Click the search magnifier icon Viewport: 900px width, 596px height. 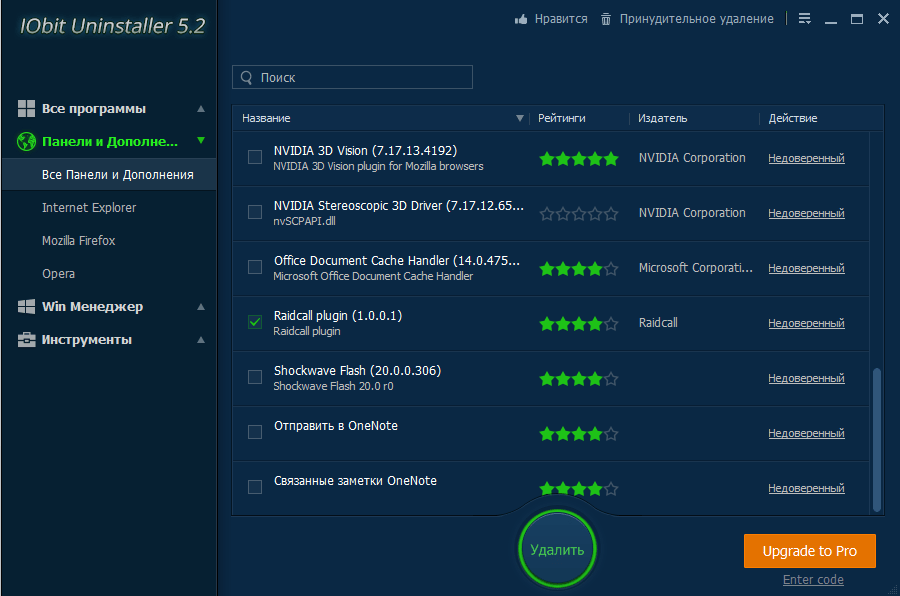point(247,78)
